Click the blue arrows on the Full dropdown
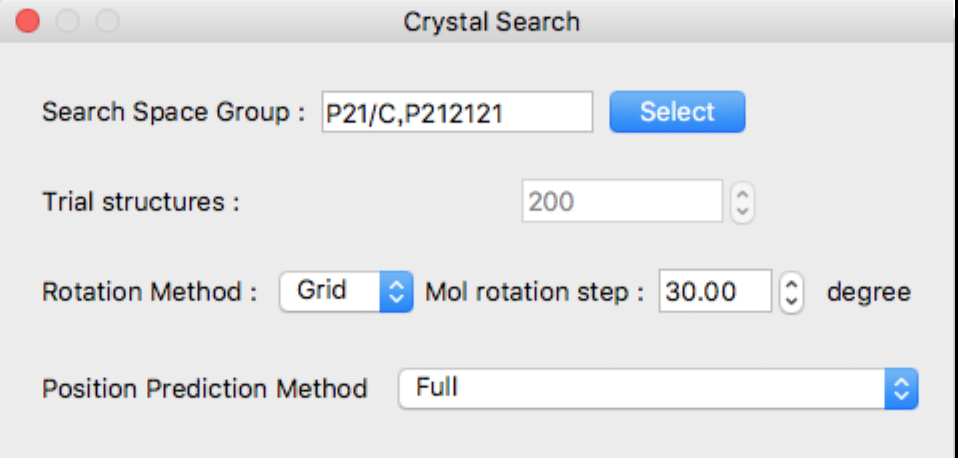The width and height of the screenshot is (958, 458). pyautogui.click(x=901, y=388)
